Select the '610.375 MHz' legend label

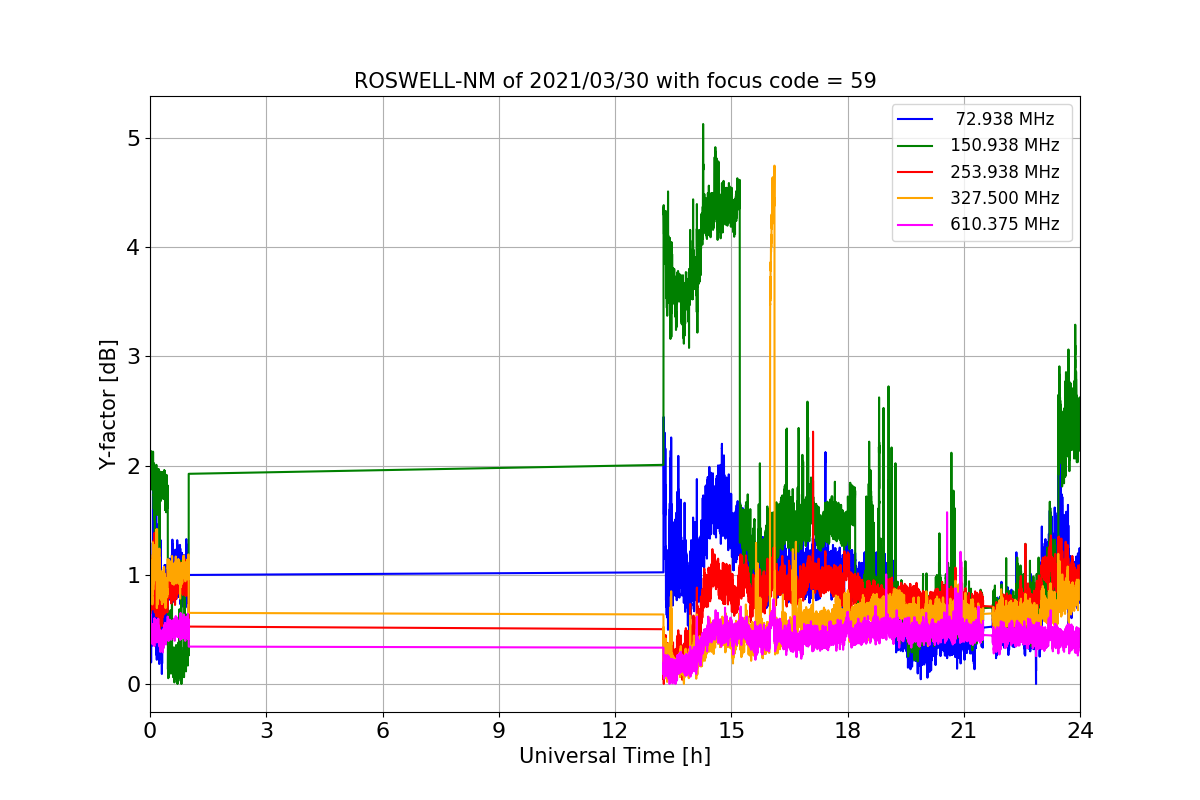[x=1005, y=224]
